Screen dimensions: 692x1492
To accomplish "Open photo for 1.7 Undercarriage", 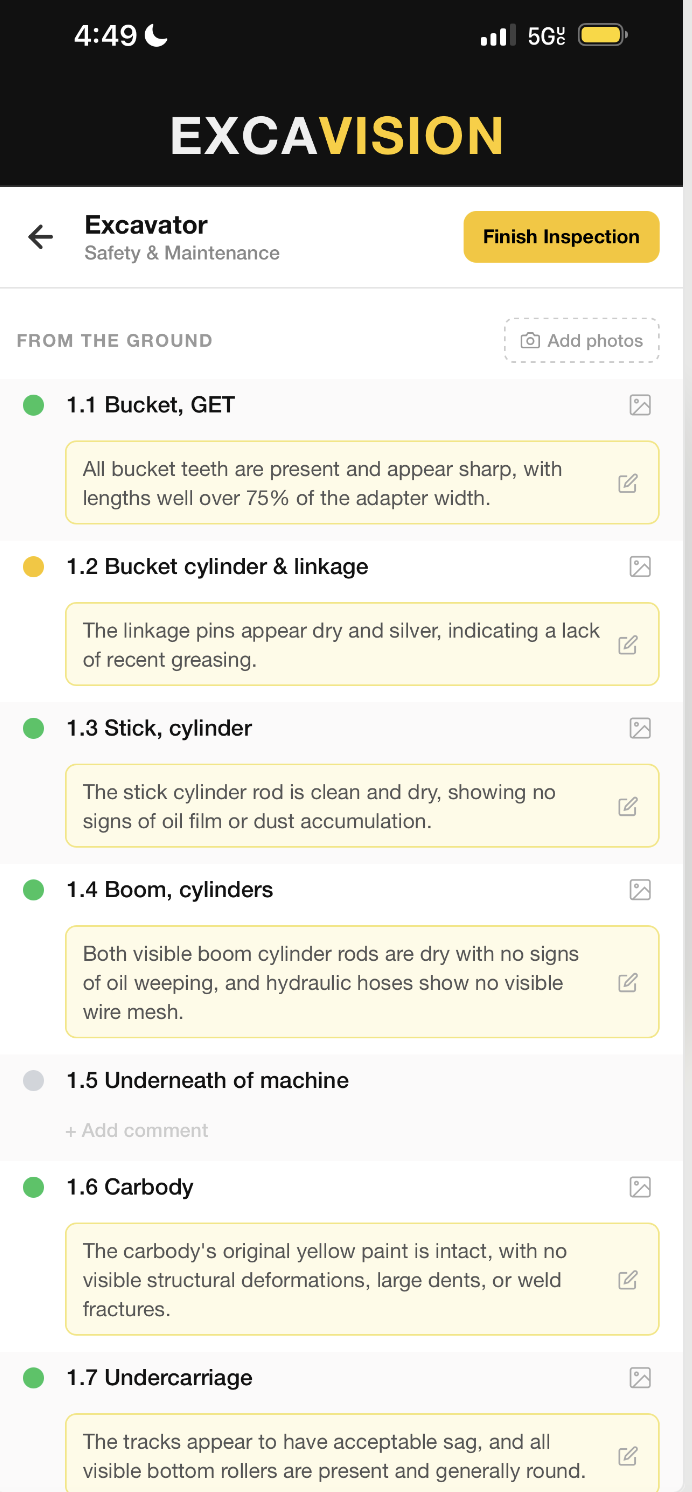I will [x=640, y=1378].
